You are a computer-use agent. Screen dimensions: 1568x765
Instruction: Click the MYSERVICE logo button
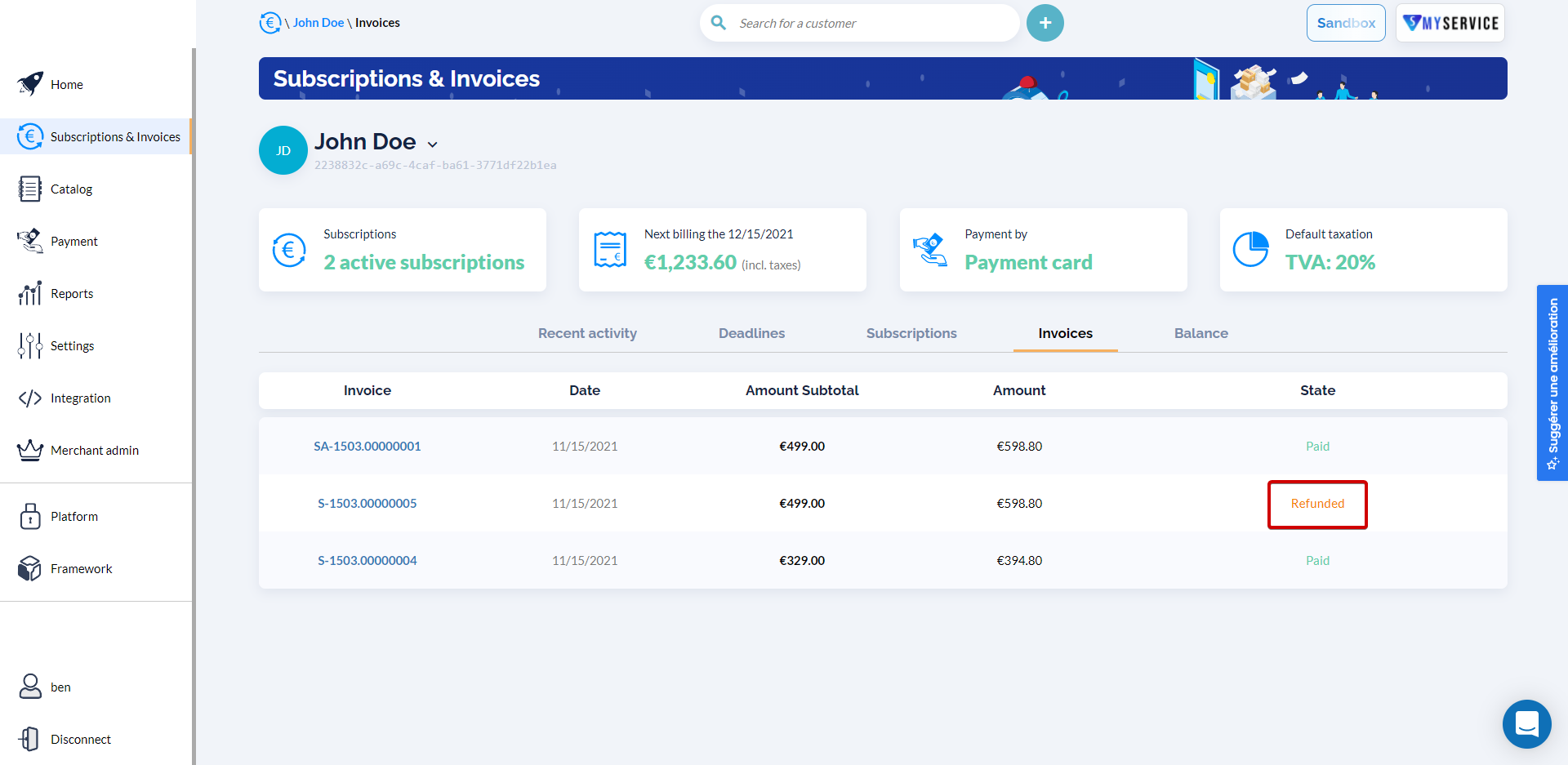pos(1450,23)
